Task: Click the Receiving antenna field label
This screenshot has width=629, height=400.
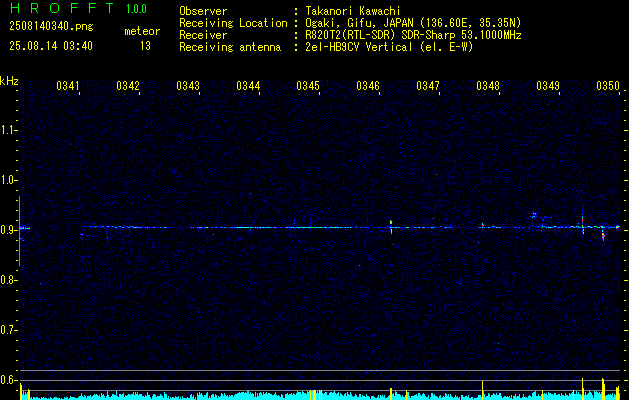Action: point(230,47)
